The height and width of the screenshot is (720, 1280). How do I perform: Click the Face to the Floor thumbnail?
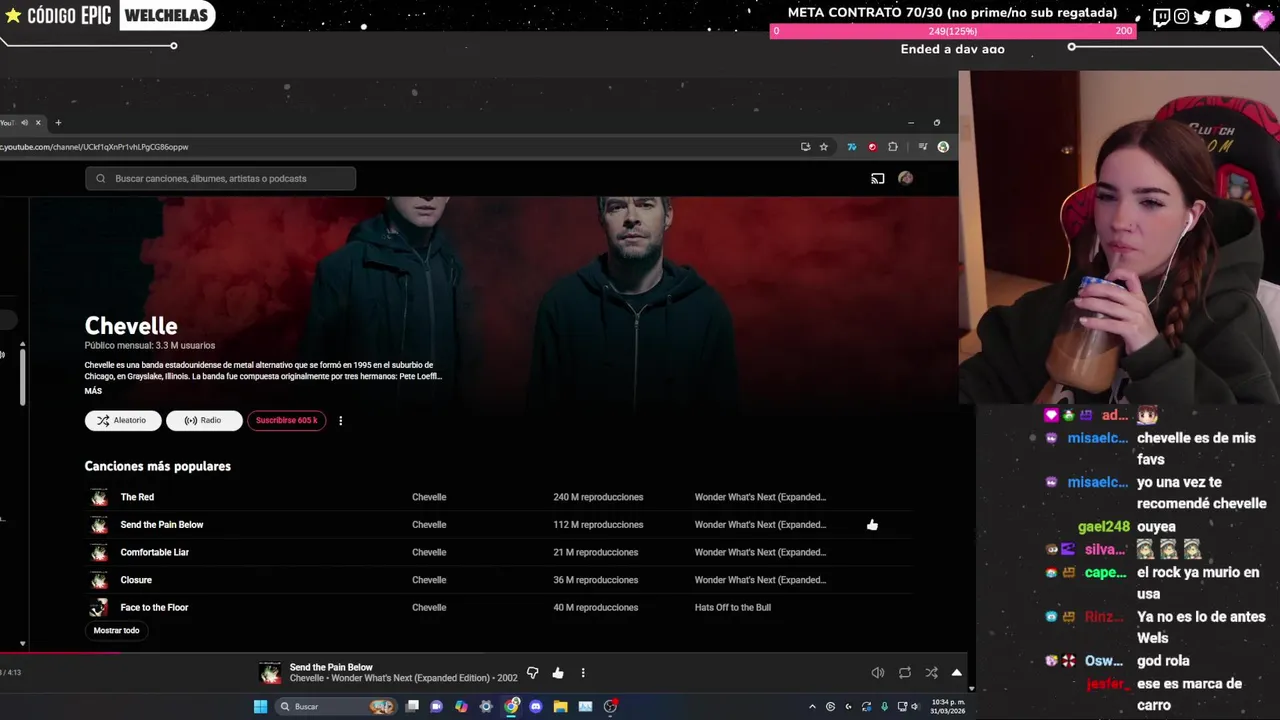(x=99, y=608)
